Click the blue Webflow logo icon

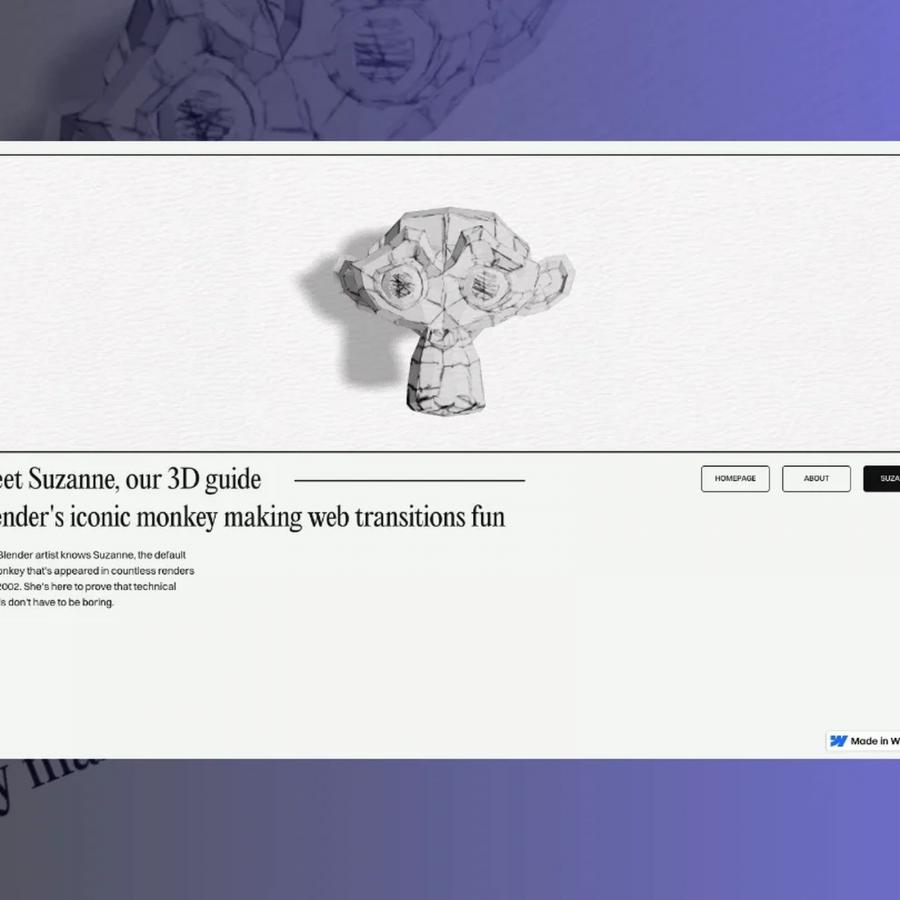point(837,740)
